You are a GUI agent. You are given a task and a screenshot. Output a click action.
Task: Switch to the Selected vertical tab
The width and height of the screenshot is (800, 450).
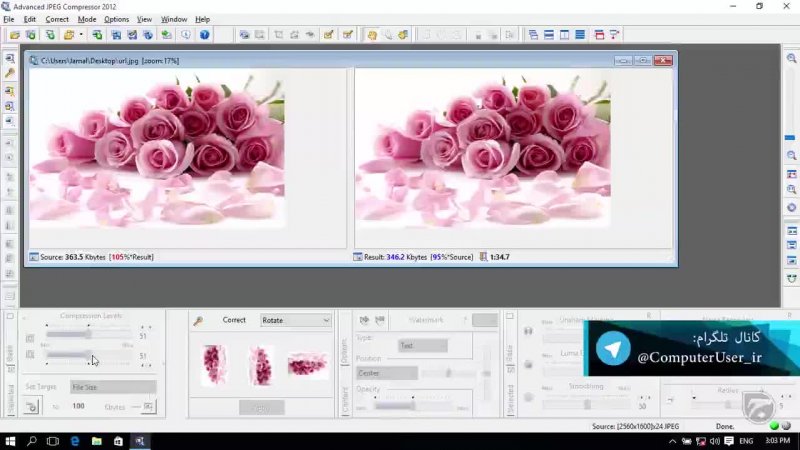click(x=11, y=395)
